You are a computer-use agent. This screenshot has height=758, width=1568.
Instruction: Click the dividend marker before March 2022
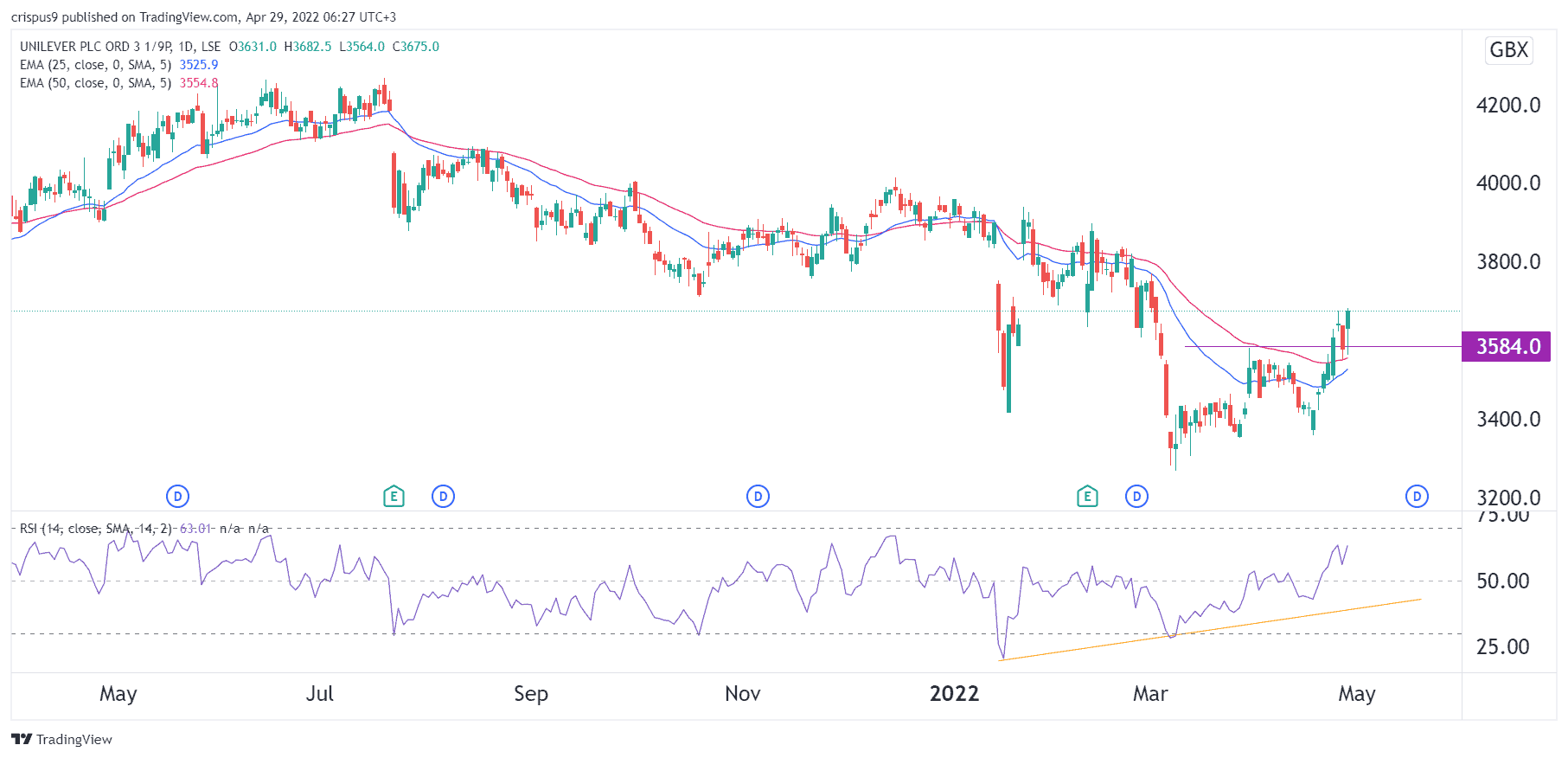pyautogui.click(x=1136, y=497)
